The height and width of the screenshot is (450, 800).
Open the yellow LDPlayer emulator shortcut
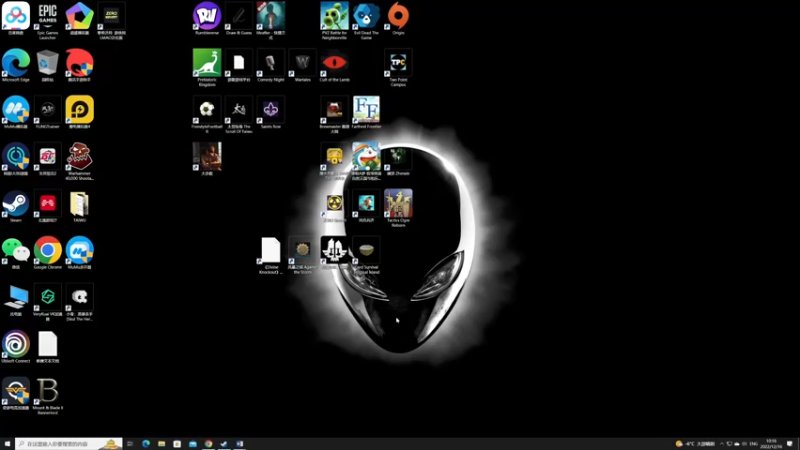pyautogui.click(x=79, y=110)
